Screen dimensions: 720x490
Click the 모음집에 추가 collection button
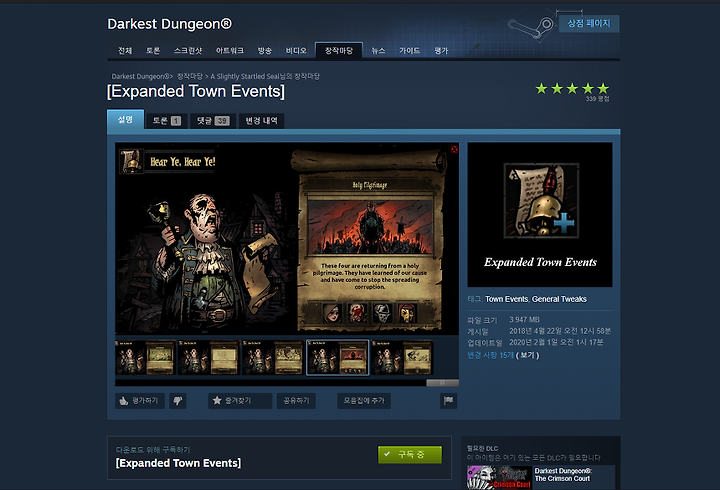(364, 401)
